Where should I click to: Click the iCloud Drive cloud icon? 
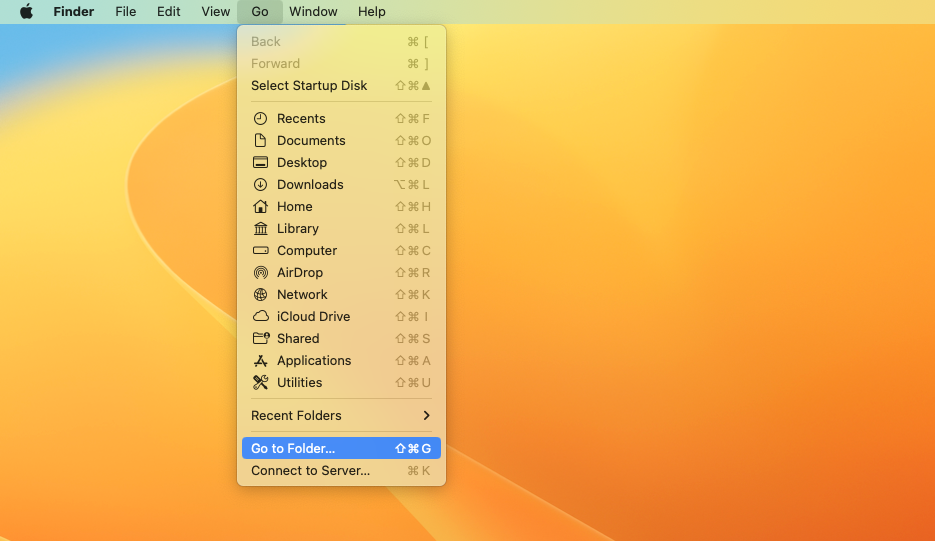pyautogui.click(x=261, y=316)
